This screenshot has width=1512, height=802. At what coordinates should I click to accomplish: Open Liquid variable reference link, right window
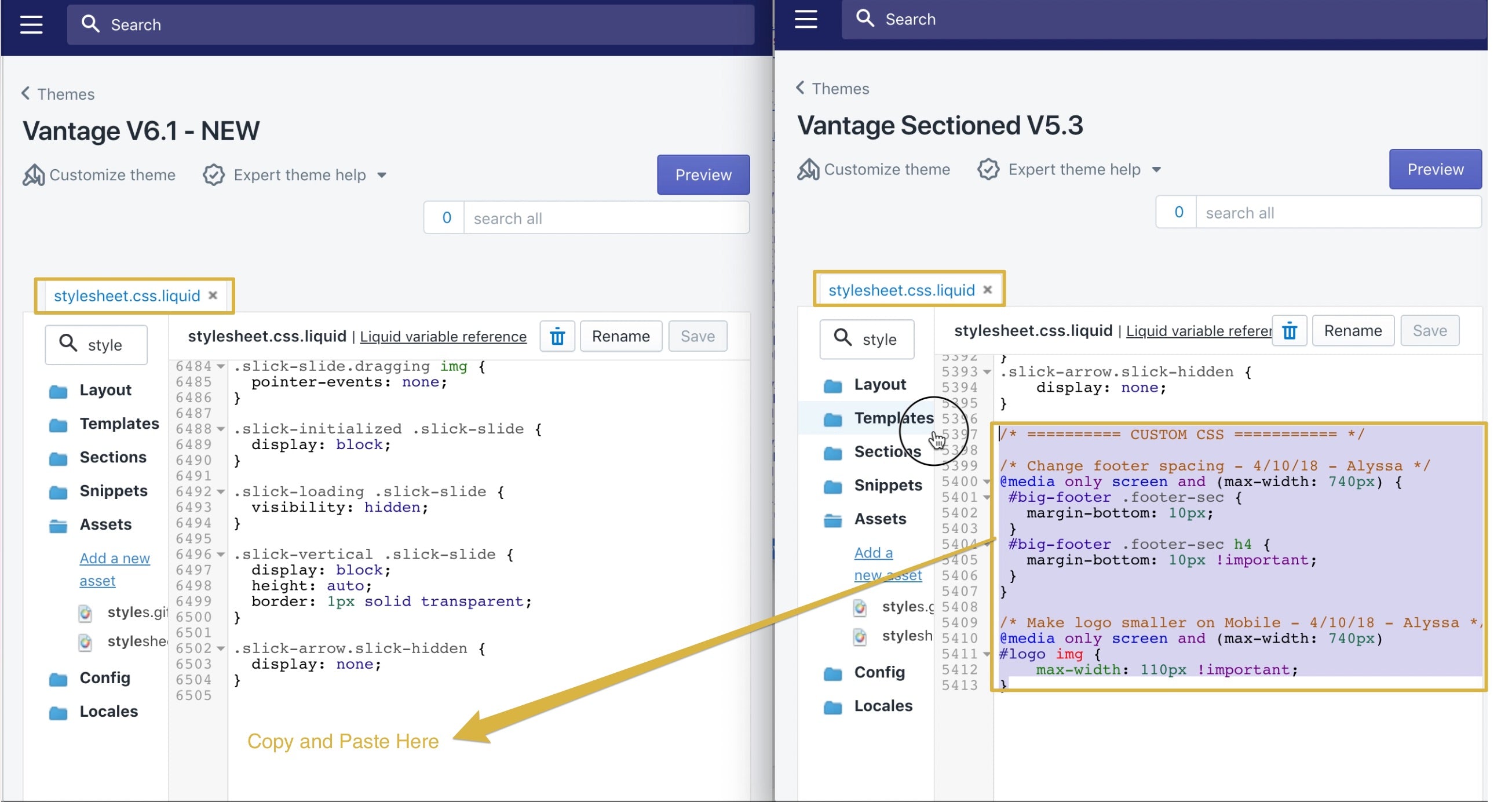coord(1199,331)
